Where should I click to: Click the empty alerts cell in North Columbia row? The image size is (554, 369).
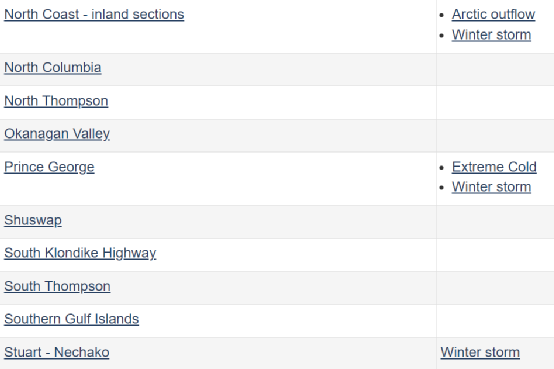(x=495, y=70)
